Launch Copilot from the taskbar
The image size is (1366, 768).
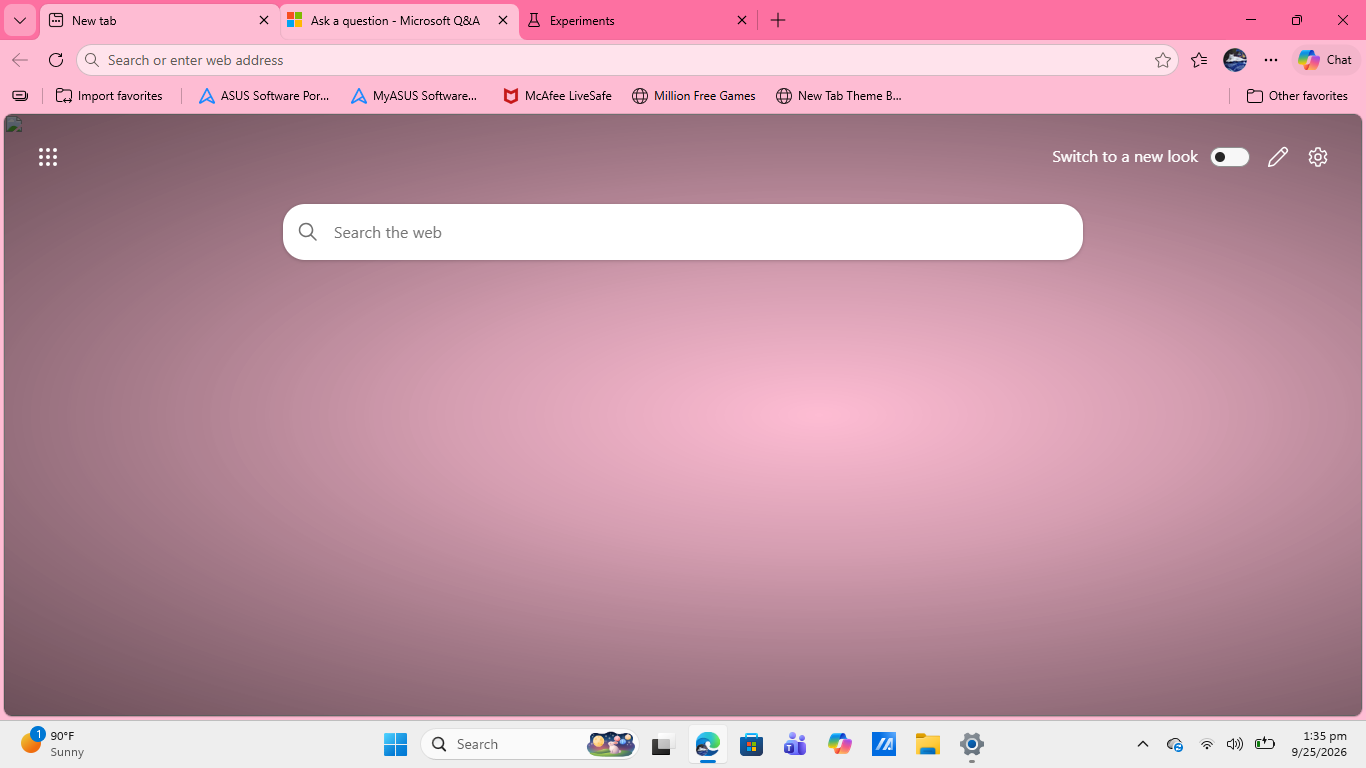[x=840, y=744]
